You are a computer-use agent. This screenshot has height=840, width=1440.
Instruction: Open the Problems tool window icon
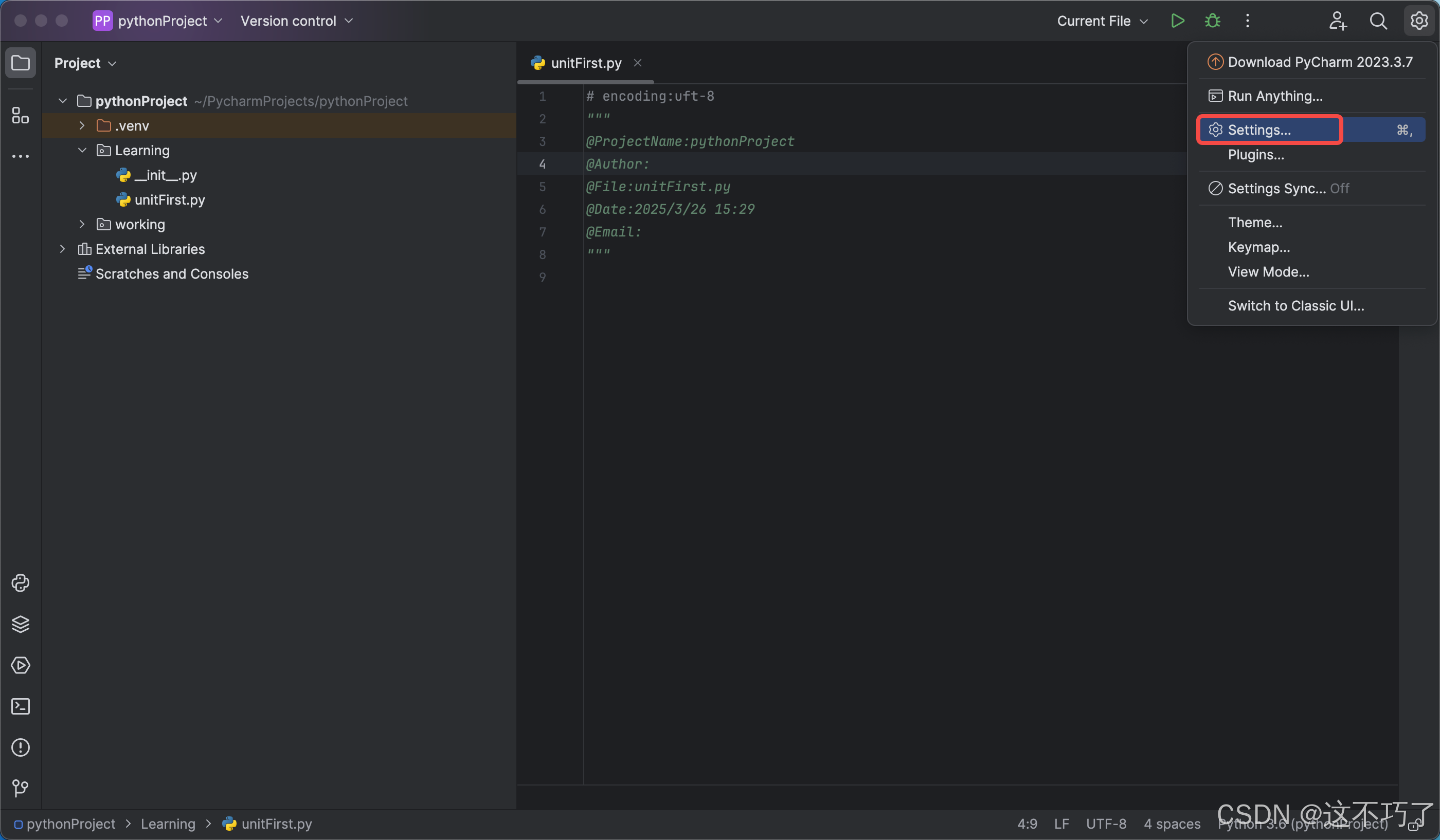tap(21, 747)
